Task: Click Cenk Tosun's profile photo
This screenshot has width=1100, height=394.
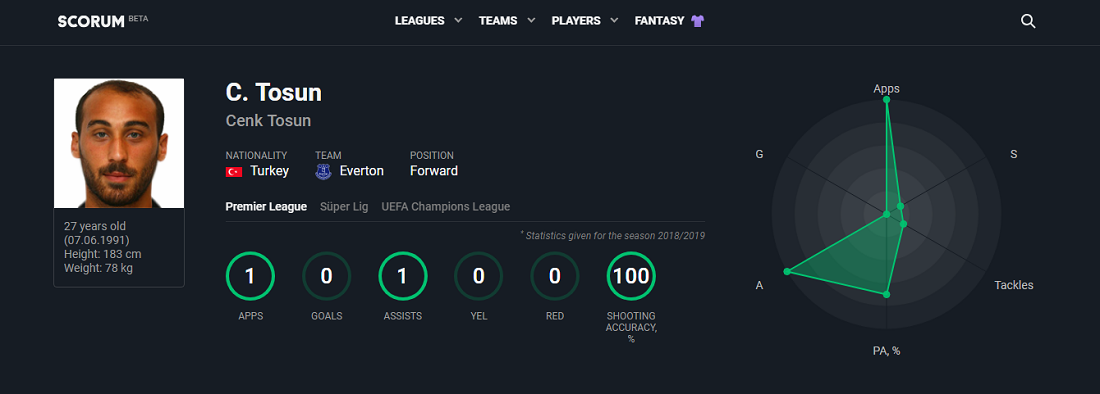Action: click(x=119, y=143)
